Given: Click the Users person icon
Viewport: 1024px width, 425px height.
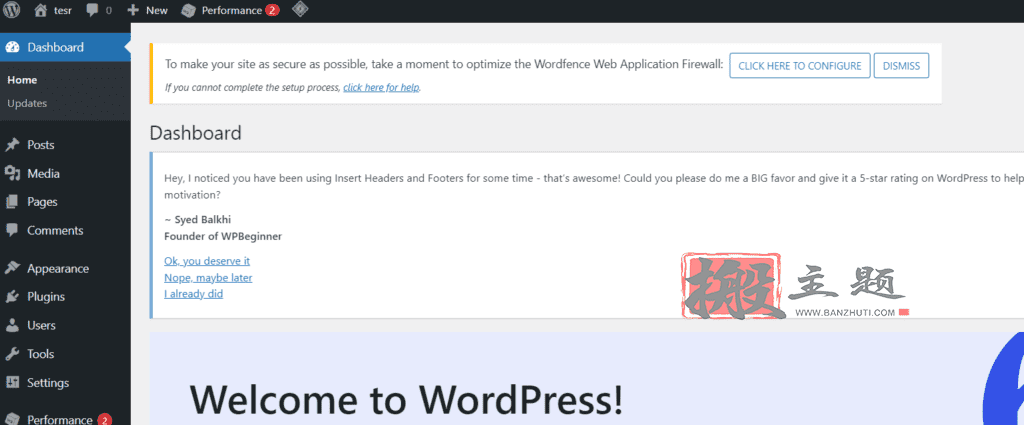Looking at the screenshot, I should point(12,325).
